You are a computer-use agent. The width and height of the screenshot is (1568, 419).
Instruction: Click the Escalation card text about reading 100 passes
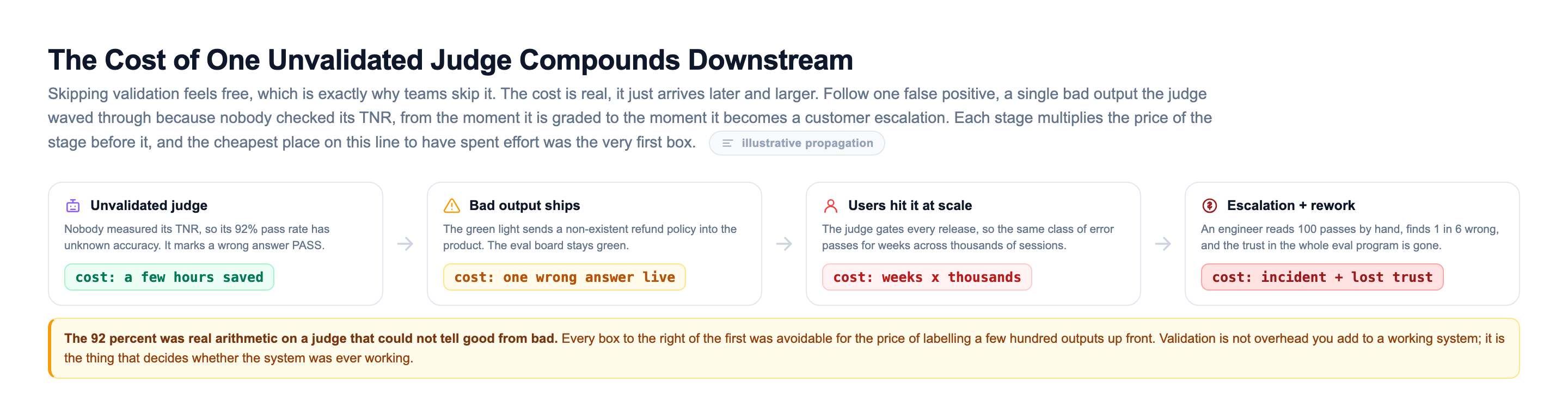[1350, 237]
